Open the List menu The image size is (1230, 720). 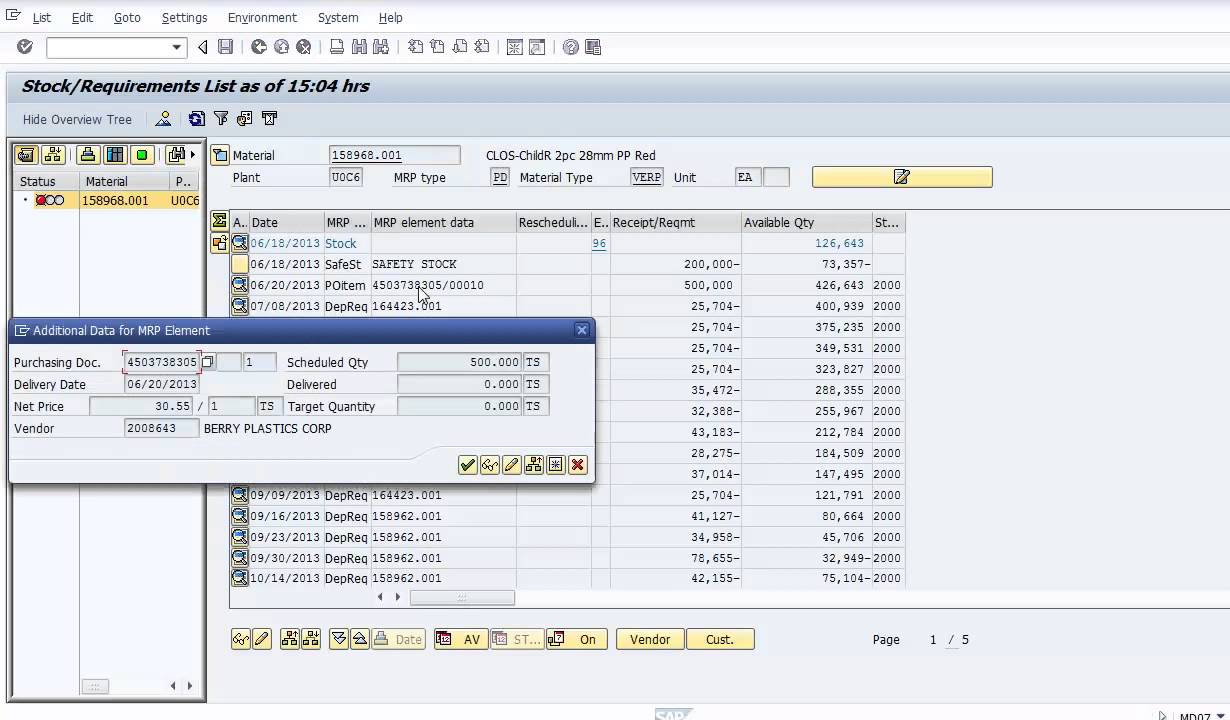point(42,17)
